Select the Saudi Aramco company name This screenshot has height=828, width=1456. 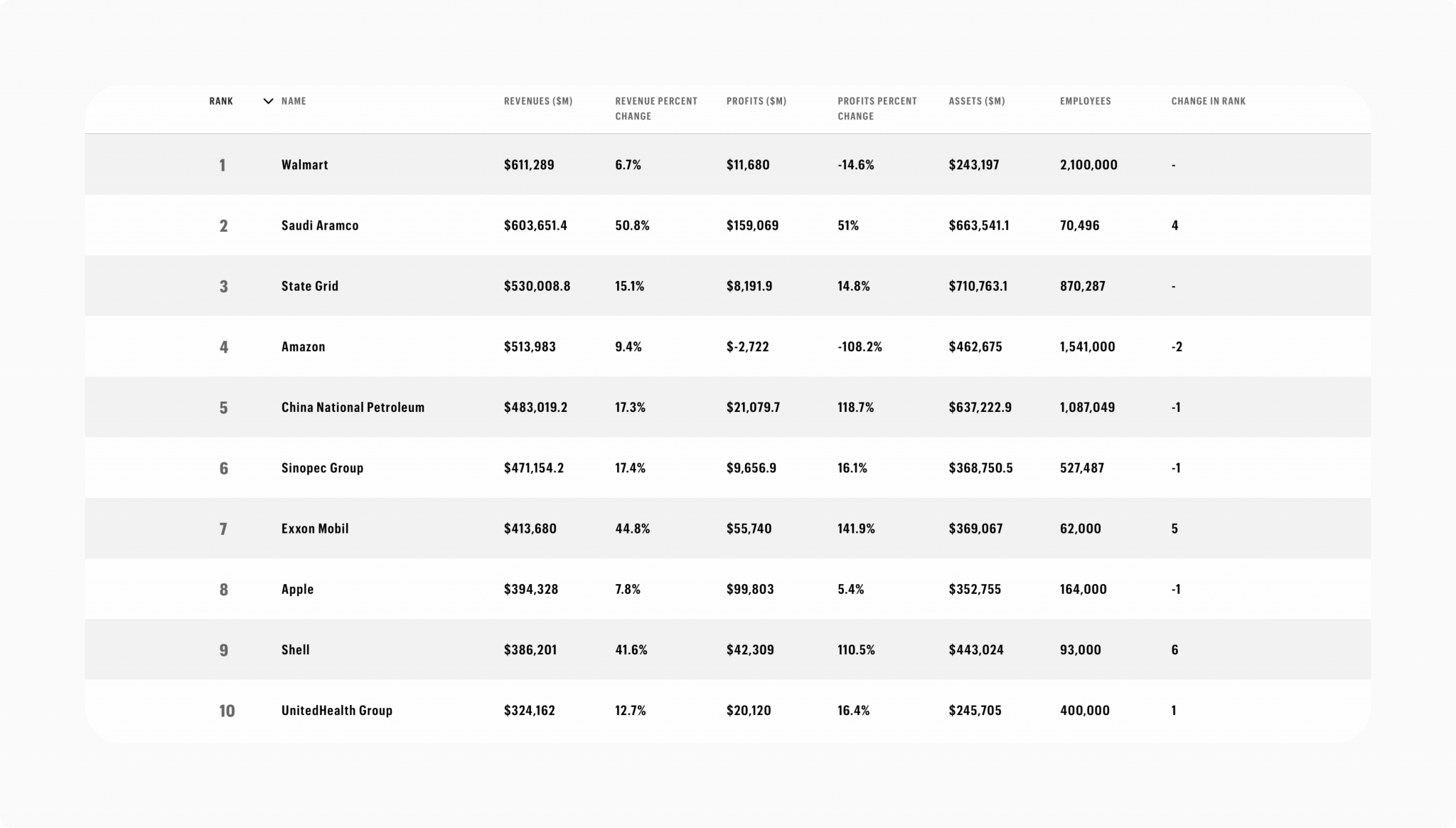320,225
